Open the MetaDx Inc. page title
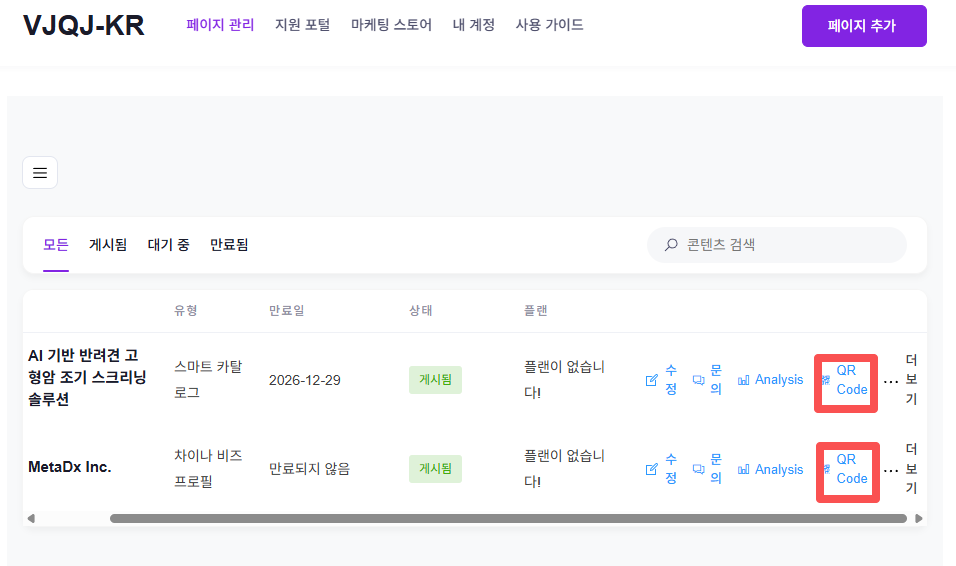The image size is (956, 566). [70, 467]
